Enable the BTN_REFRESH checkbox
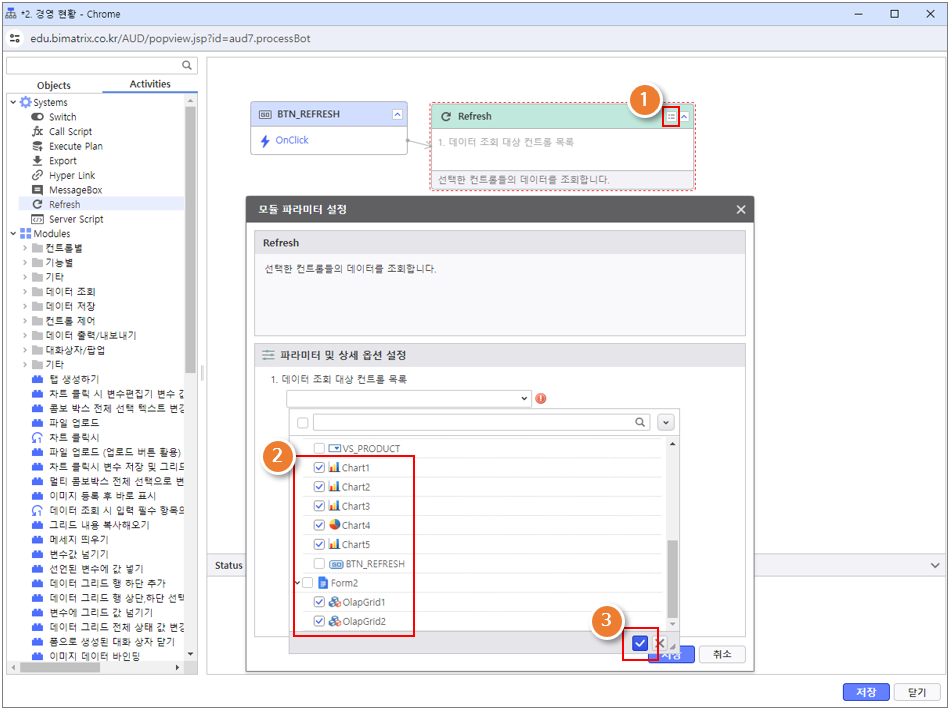This screenshot has height=710, width=949. tap(320, 564)
